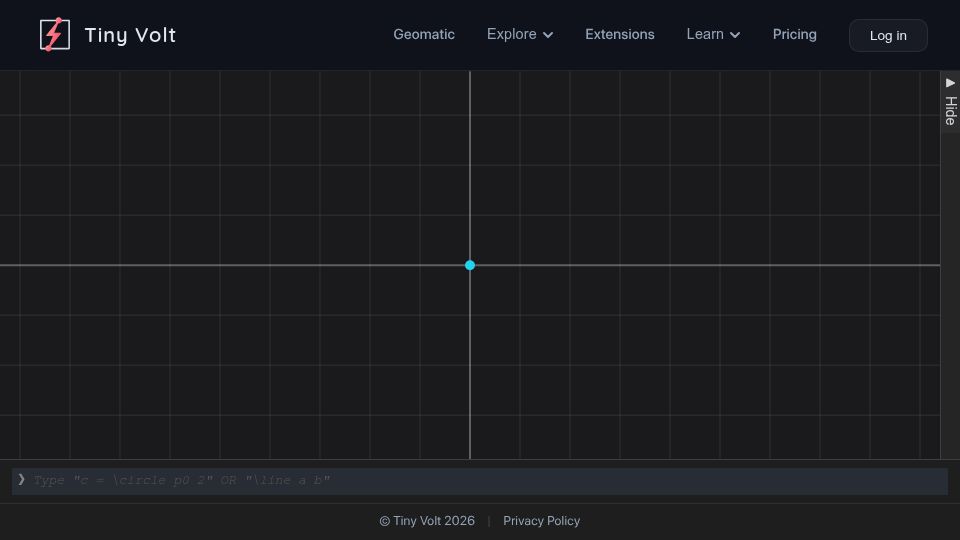Collapse the side panel using Hide
Viewport: 960px width, 540px height.
pyautogui.click(x=950, y=102)
